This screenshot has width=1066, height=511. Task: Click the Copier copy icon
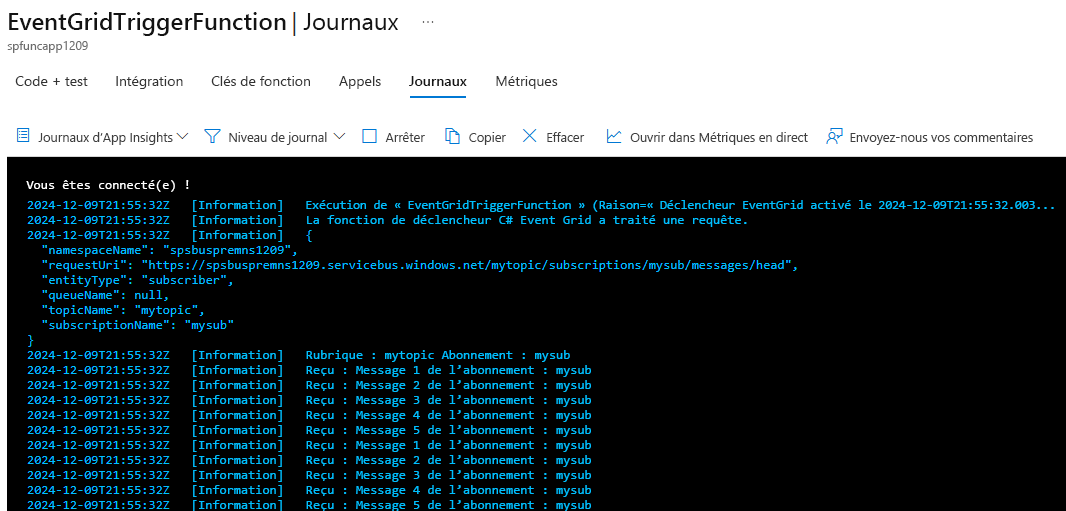point(453,137)
